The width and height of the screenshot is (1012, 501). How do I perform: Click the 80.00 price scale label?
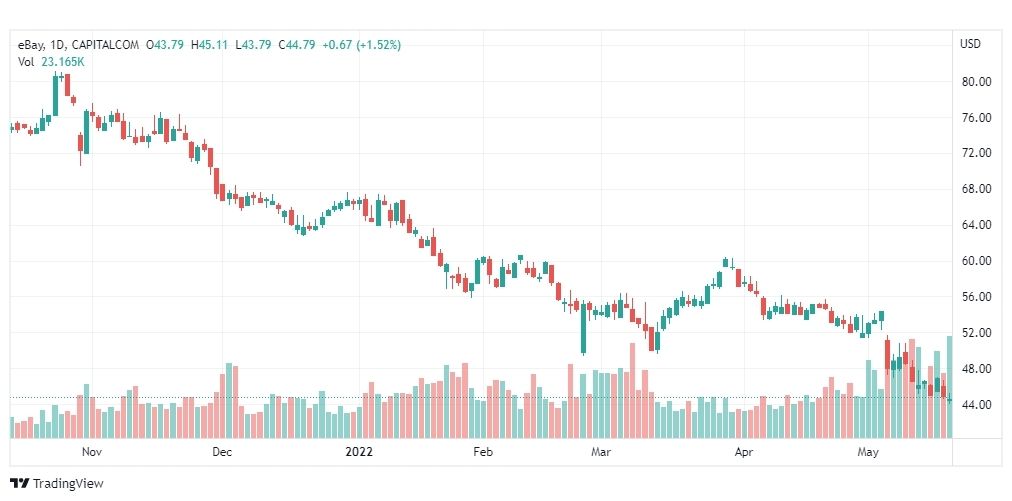click(975, 82)
